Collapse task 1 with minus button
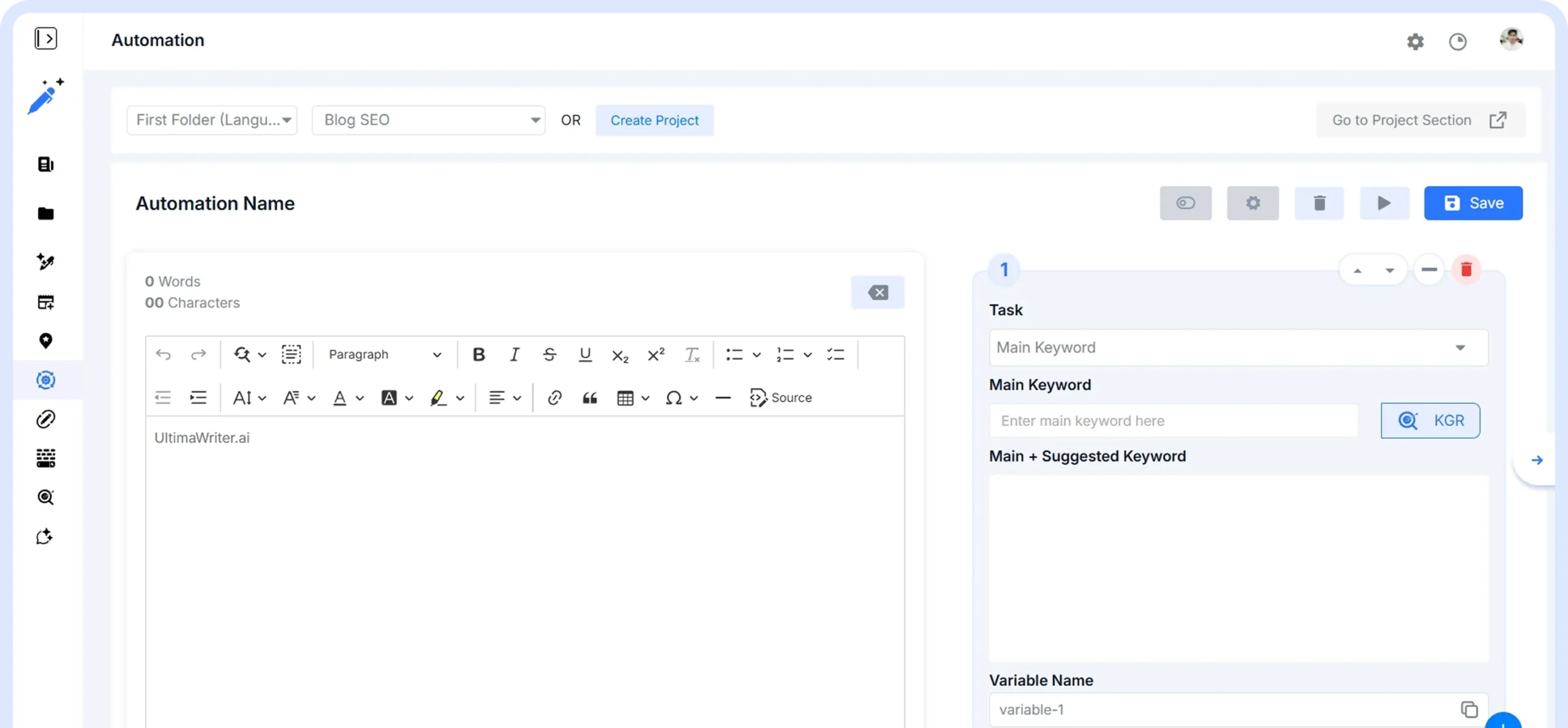 pyautogui.click(x=1429, y=269)
